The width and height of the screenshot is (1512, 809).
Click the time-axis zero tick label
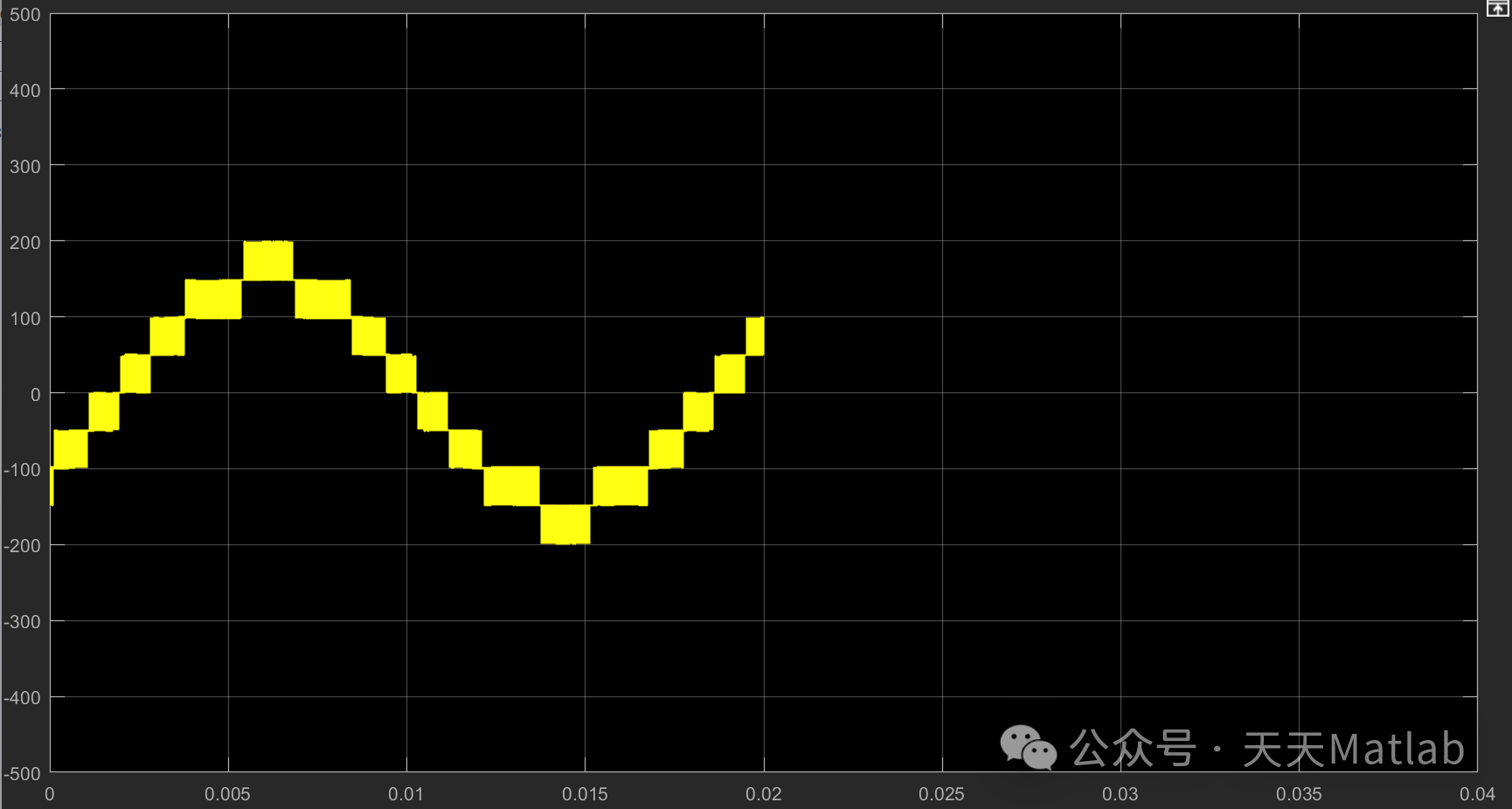click(x=50, y=794)
